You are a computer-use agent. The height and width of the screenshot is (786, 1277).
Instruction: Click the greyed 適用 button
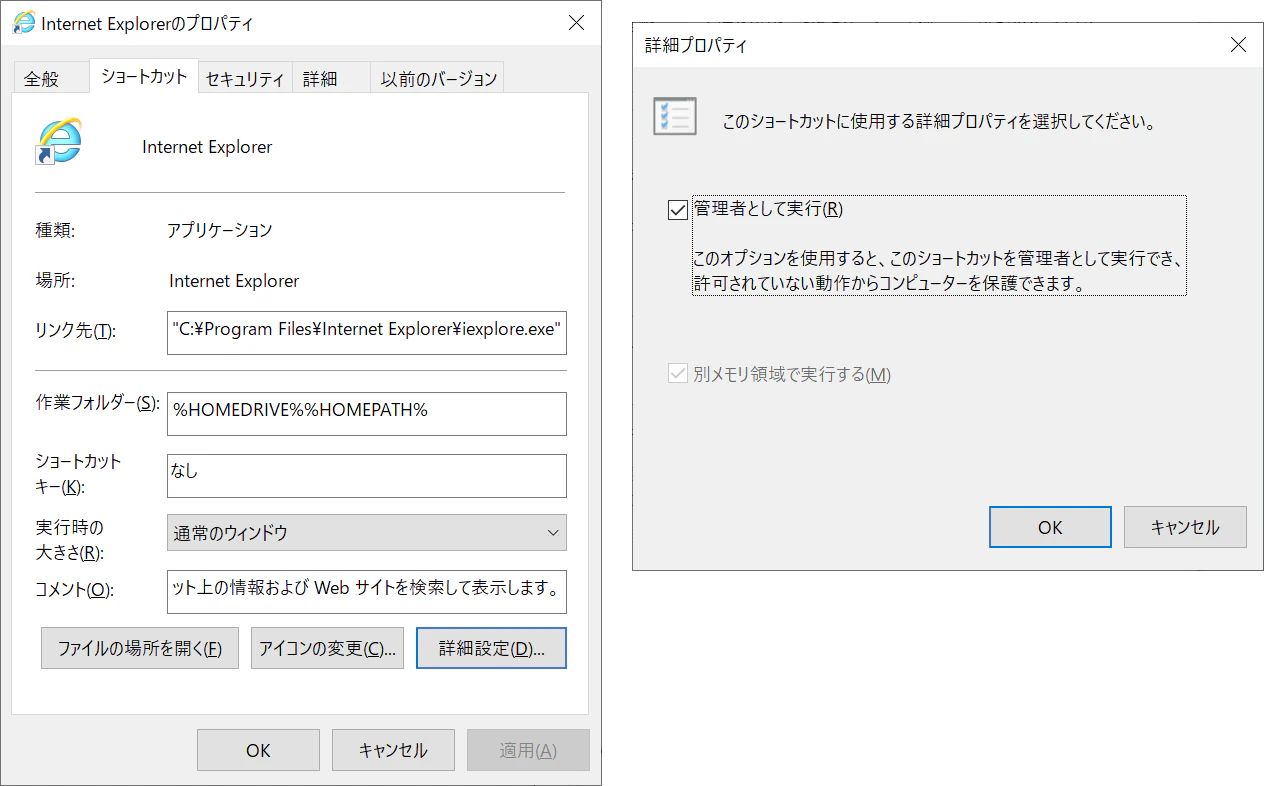528,750
